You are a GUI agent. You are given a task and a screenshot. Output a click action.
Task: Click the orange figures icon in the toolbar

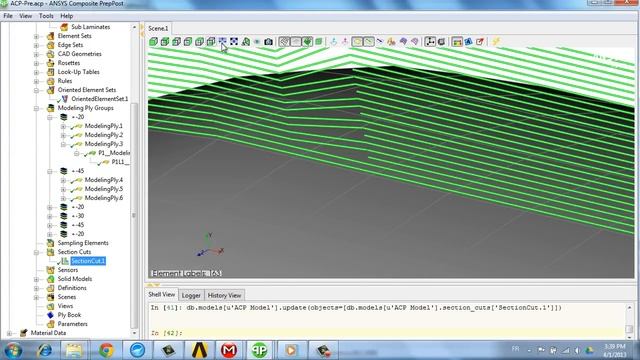point(391,41)
